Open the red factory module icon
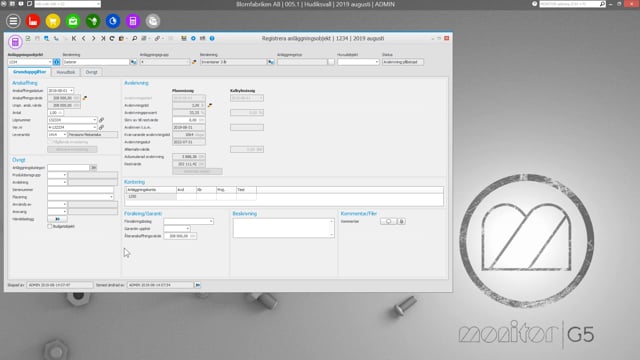Viewport: 640px width, 360px height. [x=33, y=21]
